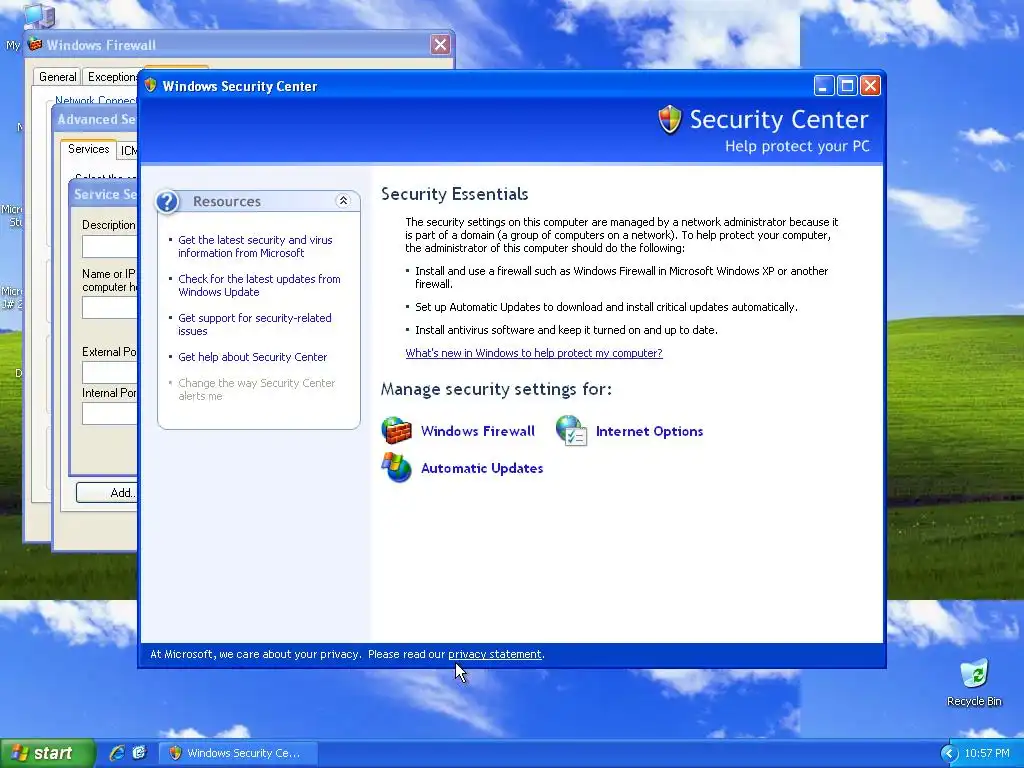Open My Computer desktop icon
The image size is (1024, 768).
pos(38,16)
